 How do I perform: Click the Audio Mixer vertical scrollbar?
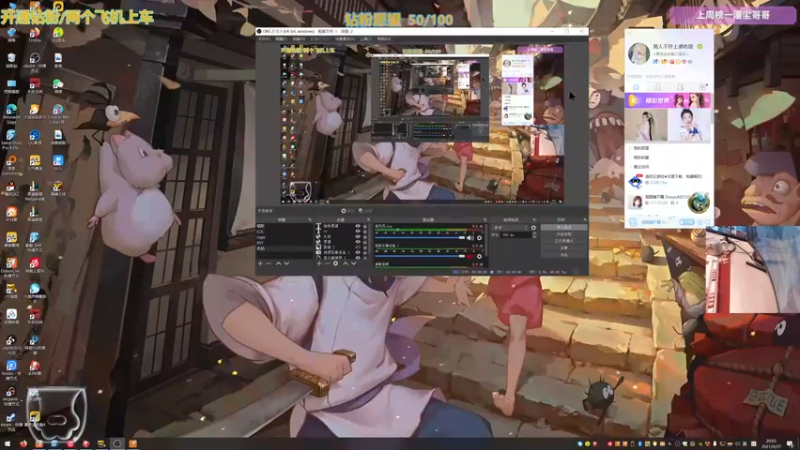click(x=486, y=240)
